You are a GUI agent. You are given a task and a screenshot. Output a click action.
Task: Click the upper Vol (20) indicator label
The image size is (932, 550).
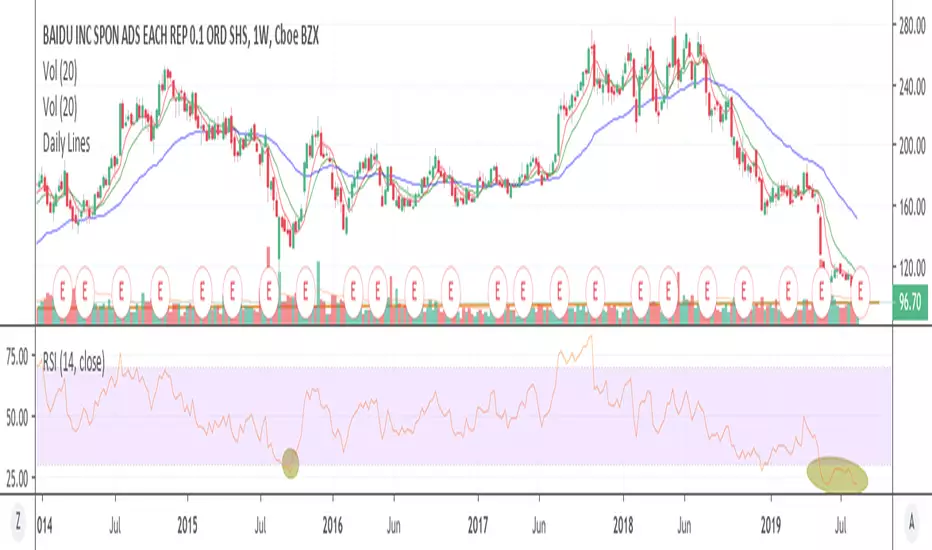pos(59,72)
